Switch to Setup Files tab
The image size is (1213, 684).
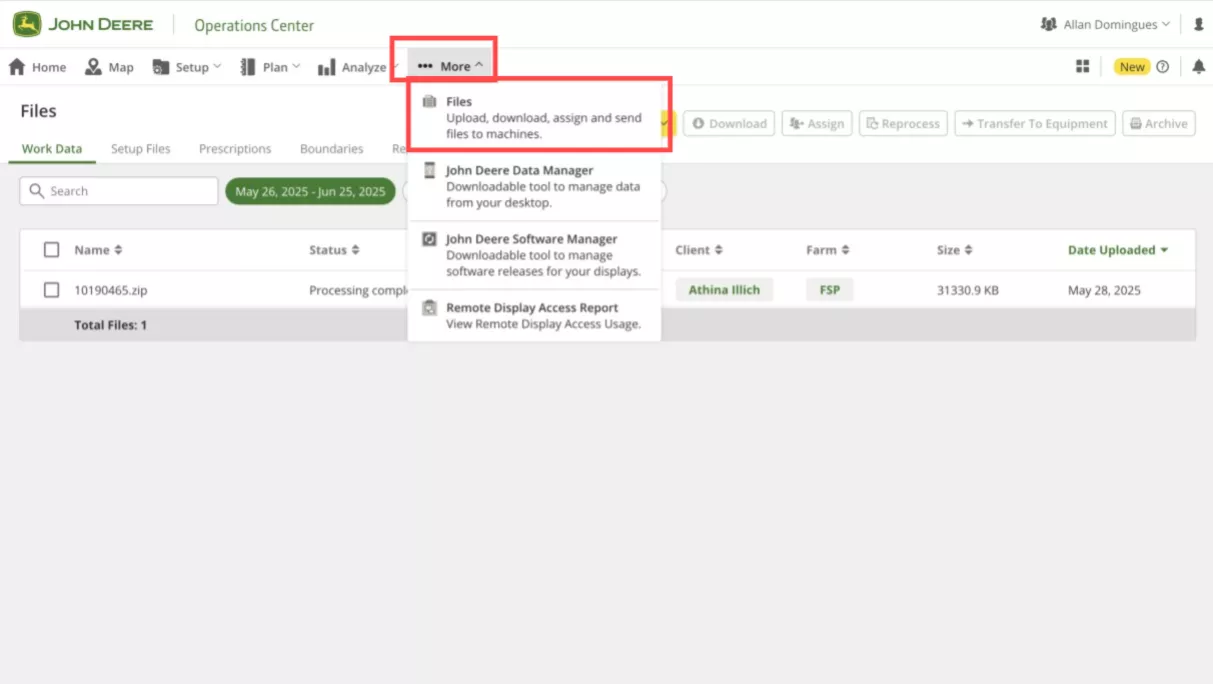141,149
